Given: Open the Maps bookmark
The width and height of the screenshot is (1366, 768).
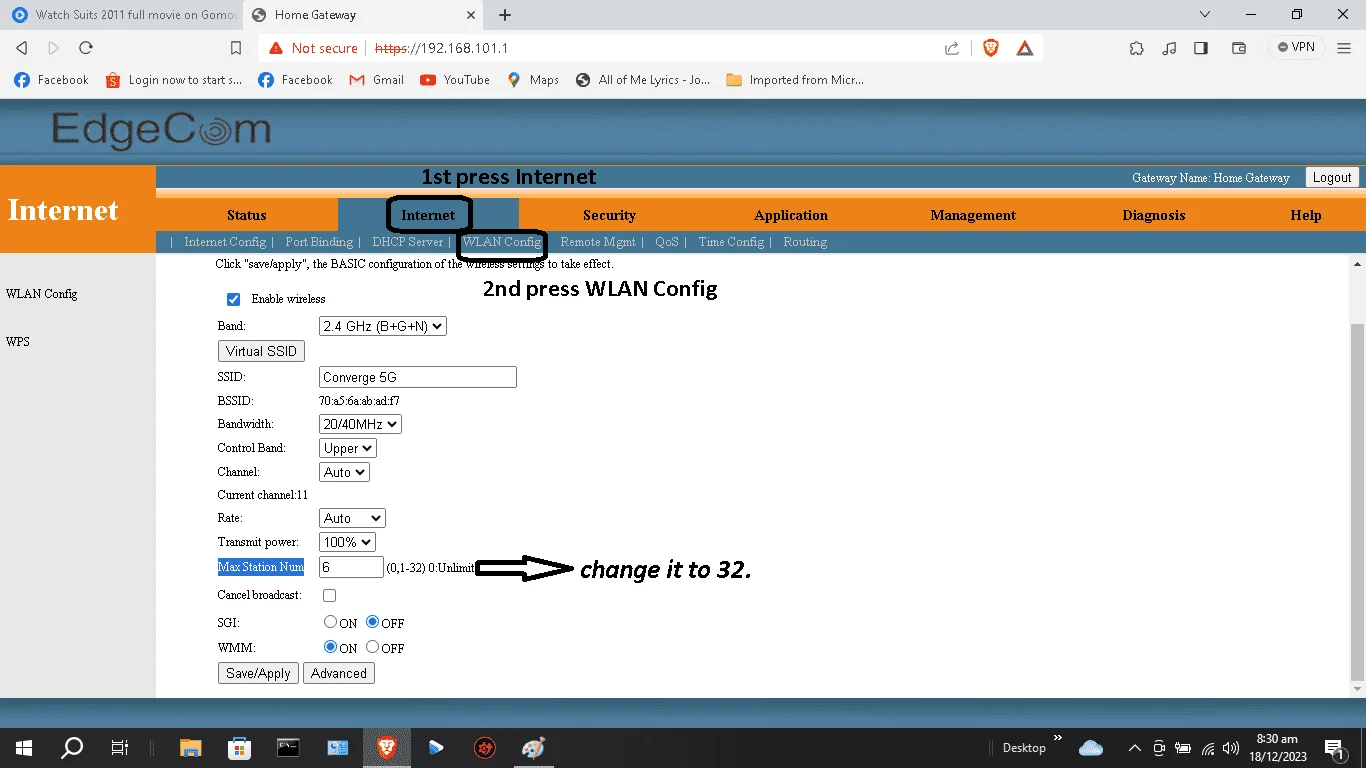Looking at the screenshot, I should [533, 80].
